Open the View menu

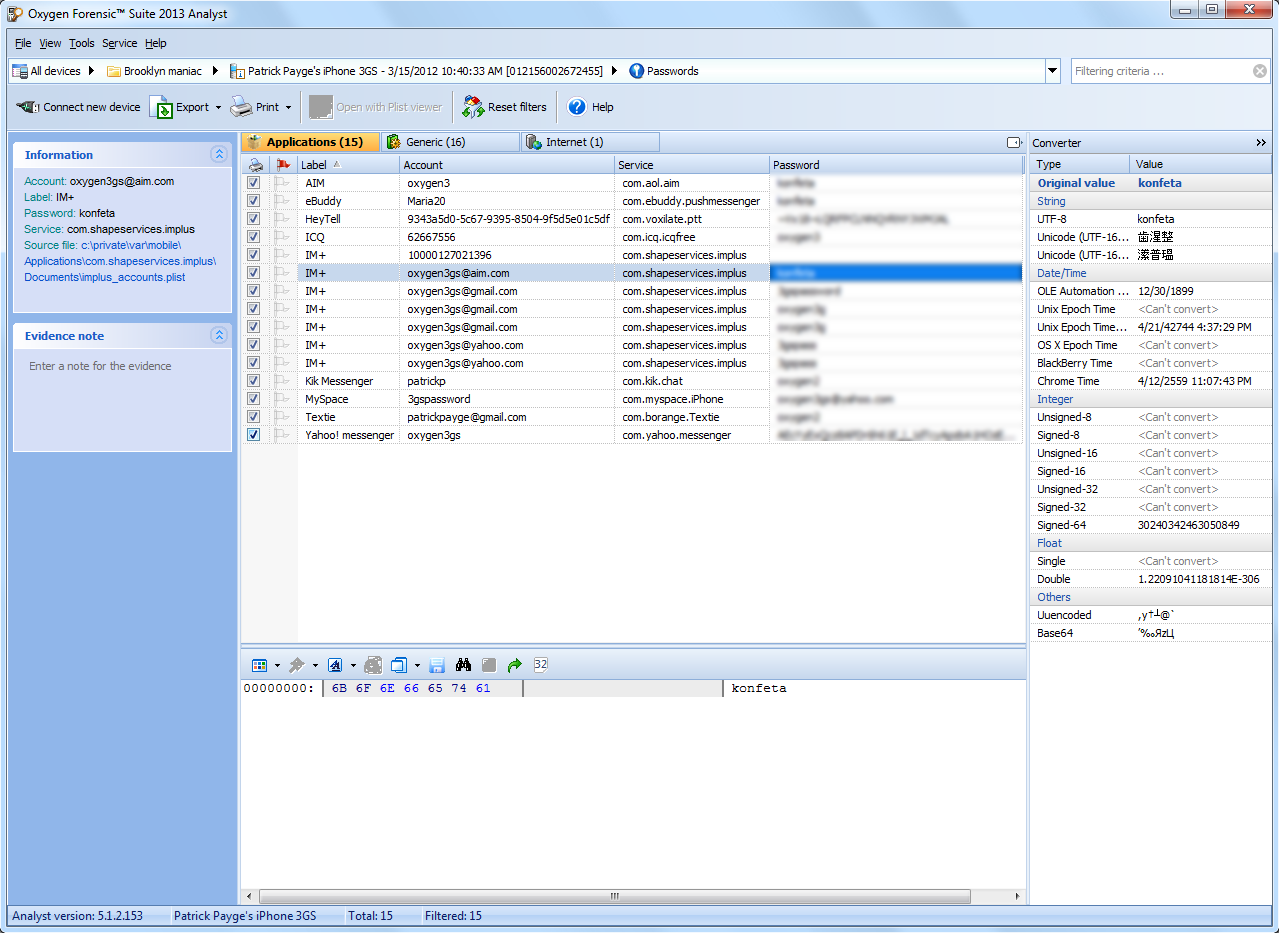click(x=50, y=43)
